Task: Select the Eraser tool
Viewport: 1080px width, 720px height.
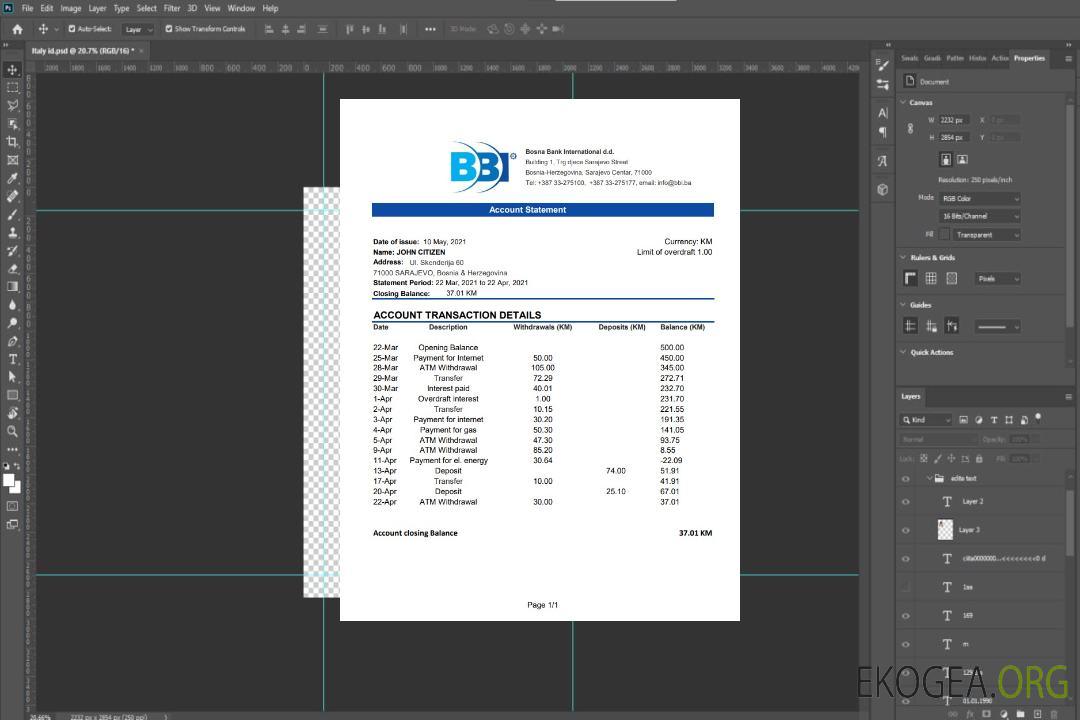Action: 12,269
